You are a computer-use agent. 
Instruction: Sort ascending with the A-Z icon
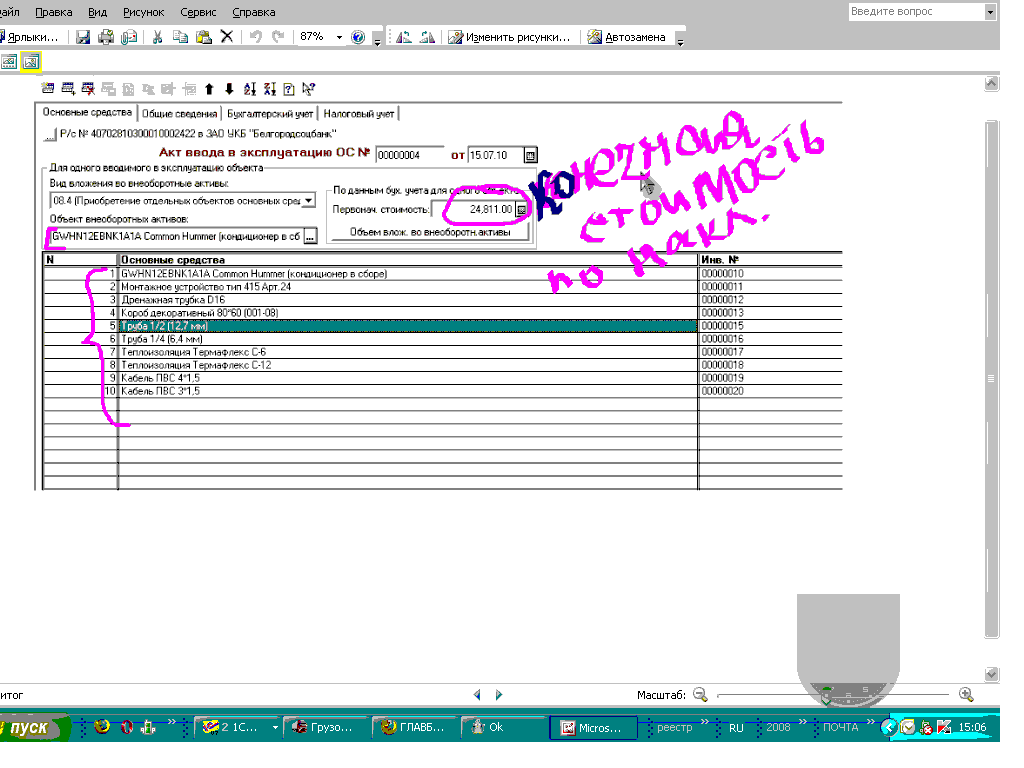[249, 89]
